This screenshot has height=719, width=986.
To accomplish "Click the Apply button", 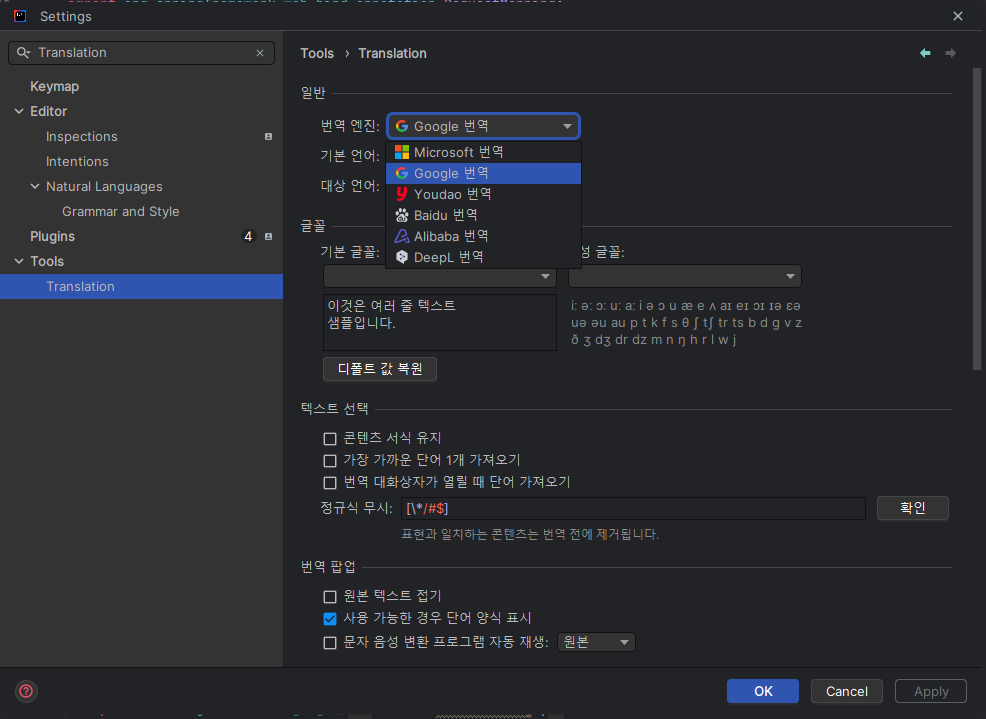I will (931, 691).
